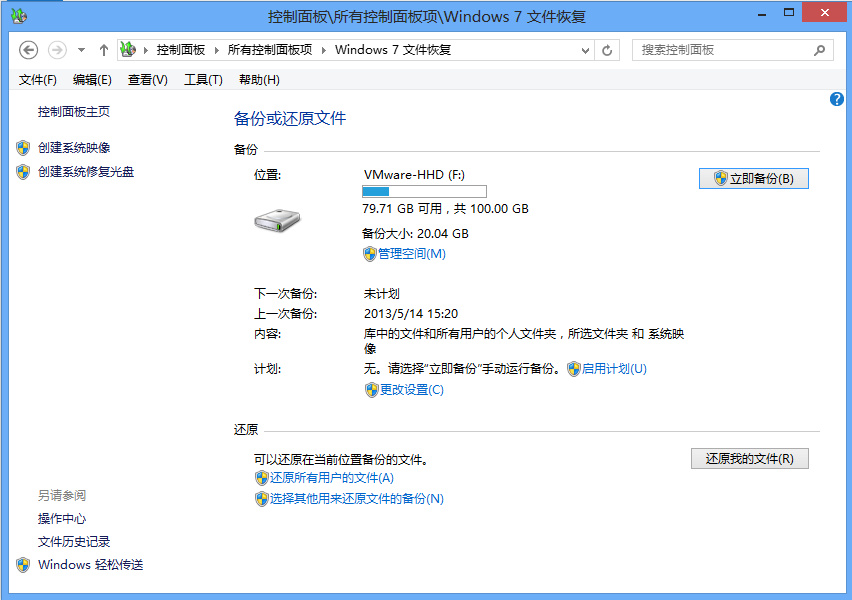Expand chevron after 所有控制面板项 breadcrumb

pos(324,50)
